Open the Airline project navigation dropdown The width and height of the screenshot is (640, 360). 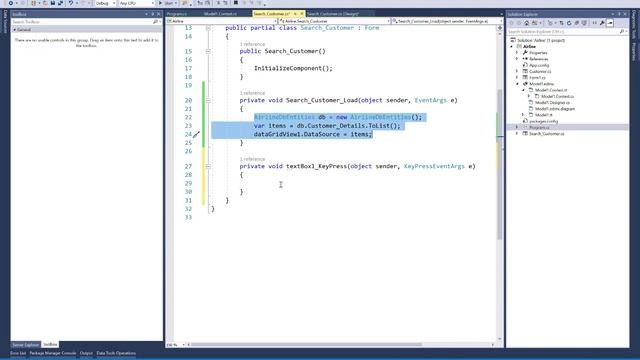tap(222, 21)
